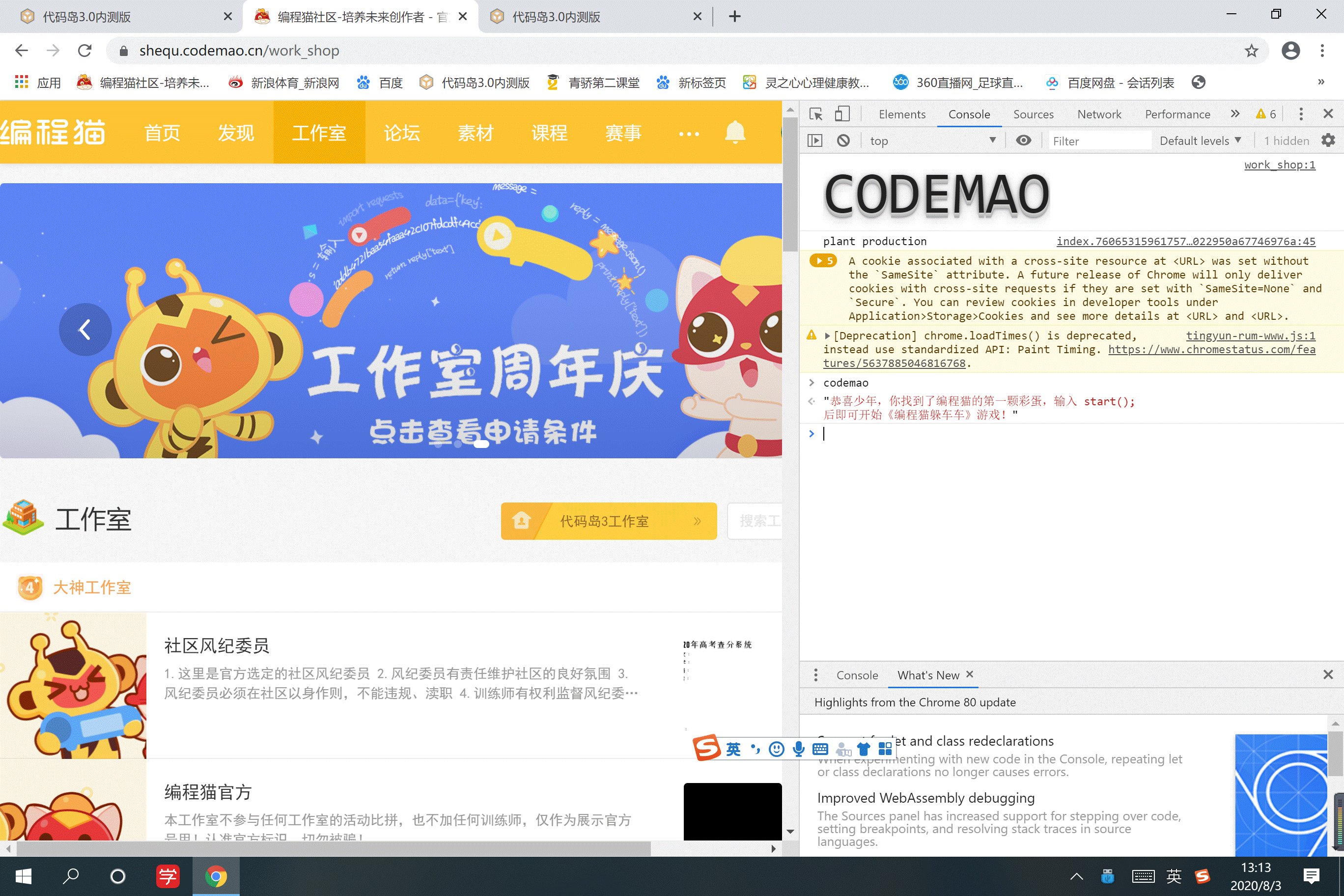This screenshot has height=896, width=1344.
Task: Open the Default levels dropdown
Action: 1201,140
